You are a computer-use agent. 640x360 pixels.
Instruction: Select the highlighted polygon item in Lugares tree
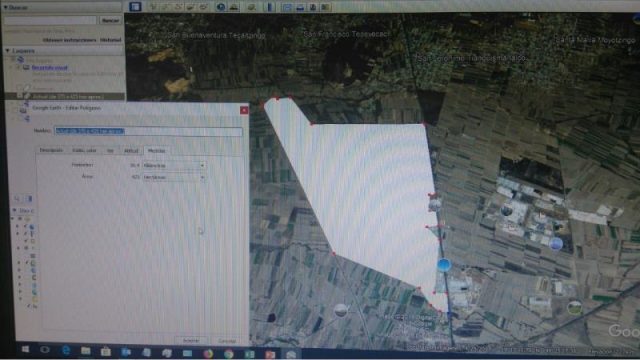pyautogui.click(x=68, y=97)
